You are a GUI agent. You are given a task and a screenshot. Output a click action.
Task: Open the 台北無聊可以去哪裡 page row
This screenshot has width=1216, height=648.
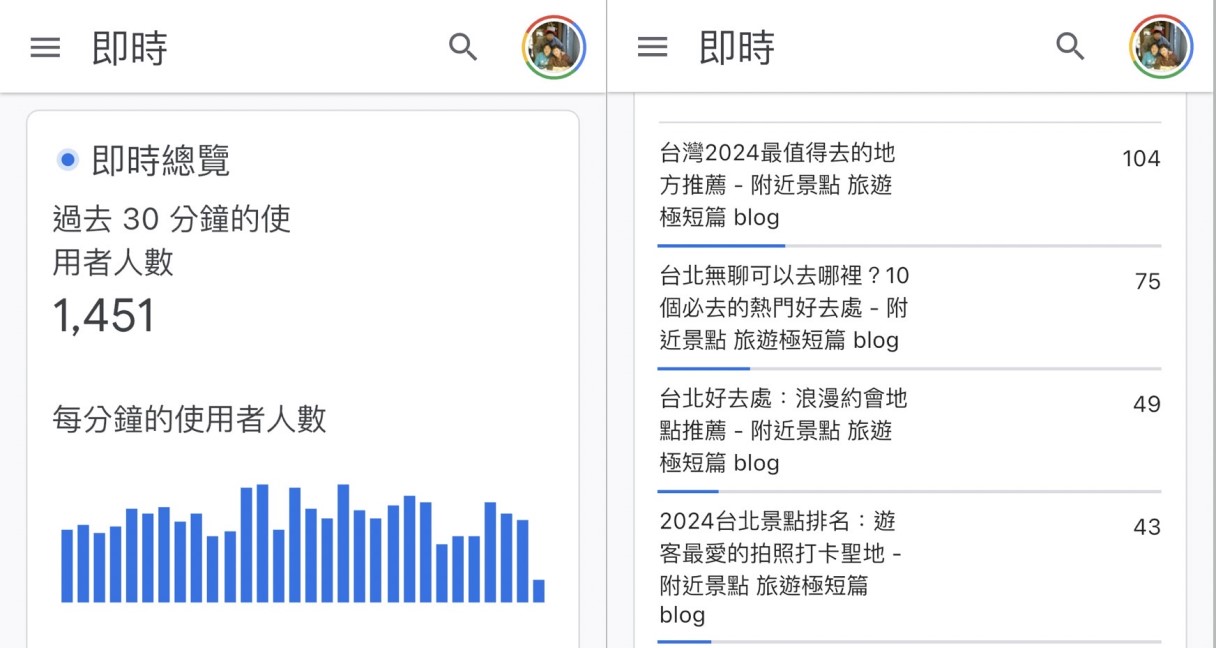tap(784, 307)
